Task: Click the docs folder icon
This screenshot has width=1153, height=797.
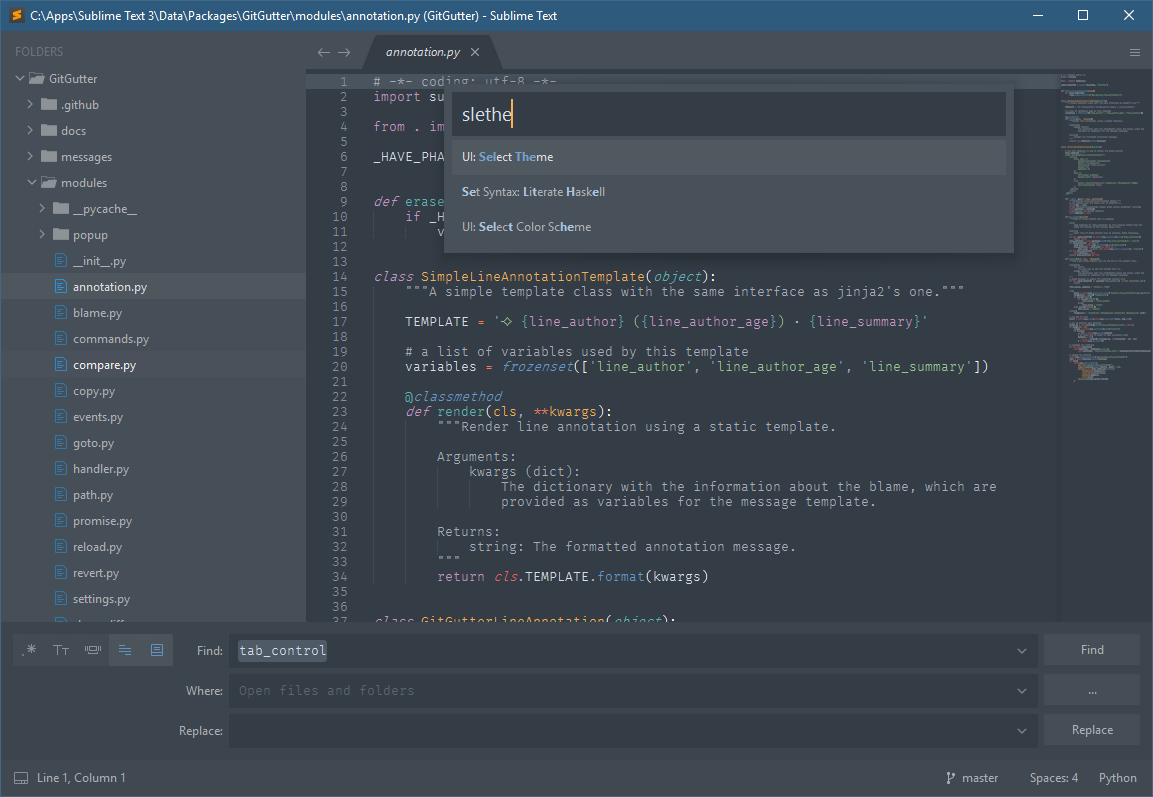Action: (x=49, y=130)
